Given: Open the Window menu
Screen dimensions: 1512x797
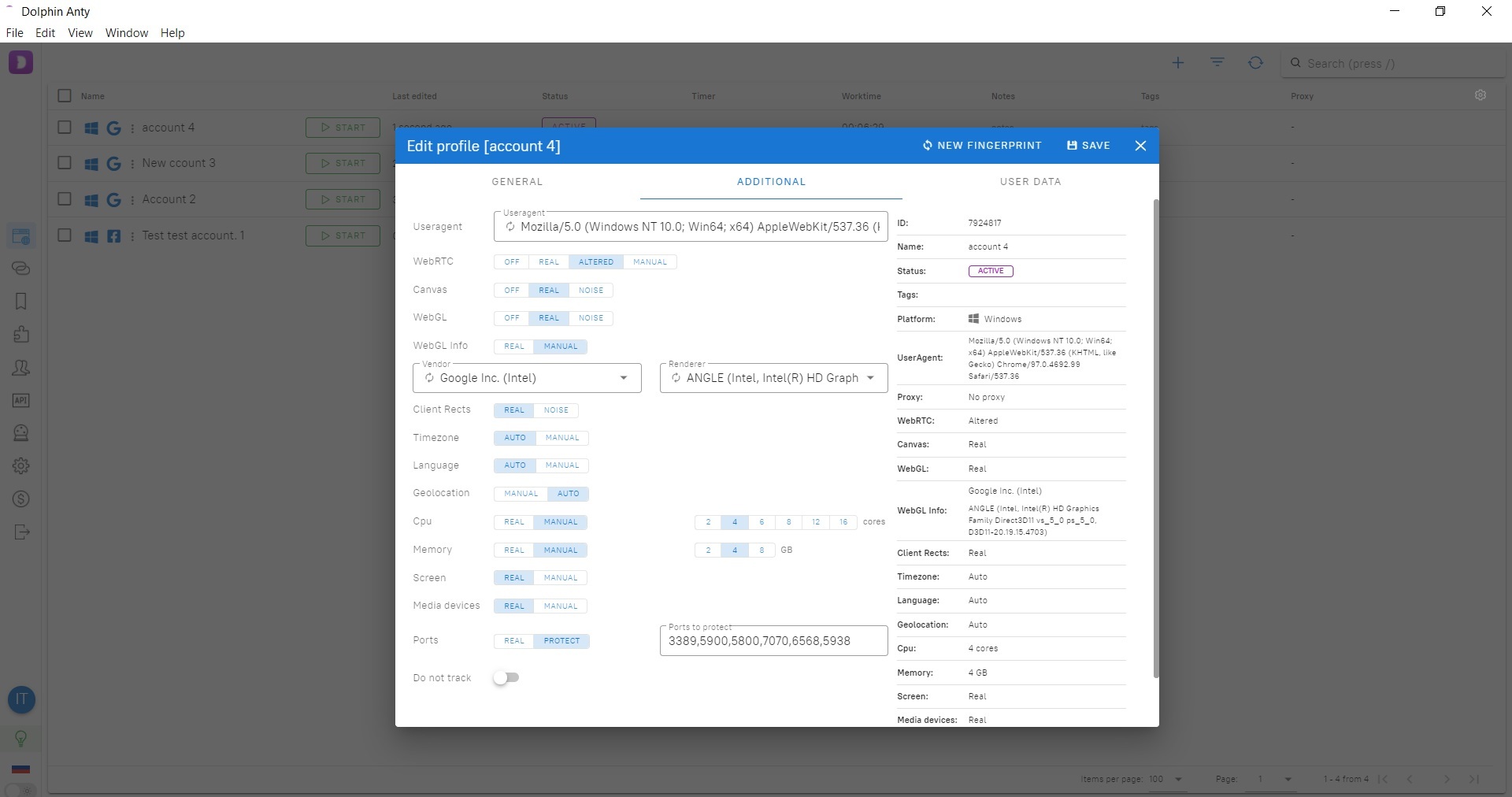Looking at the screenshot, I should tap(127, 33).
